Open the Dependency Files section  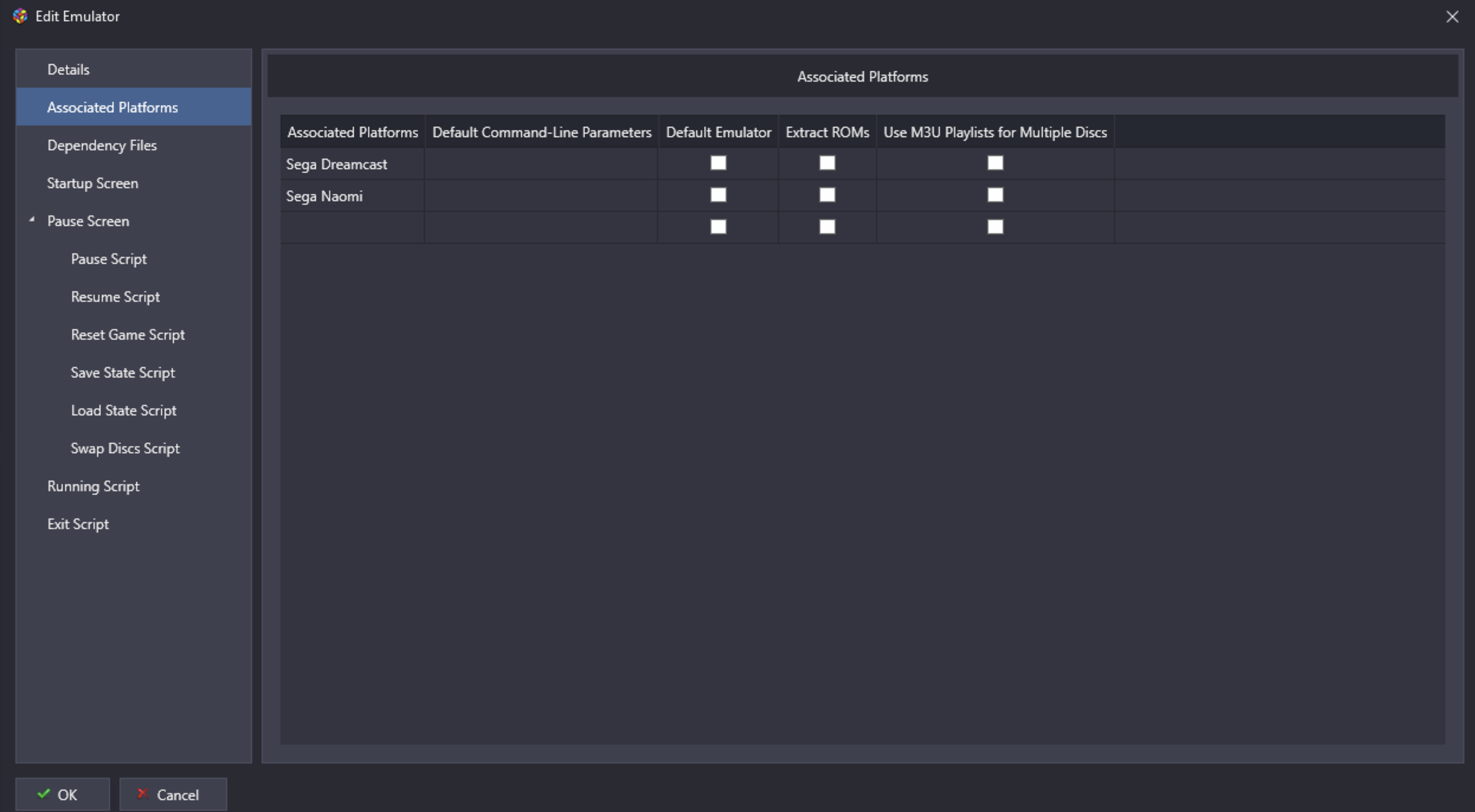tap(134, 145)
